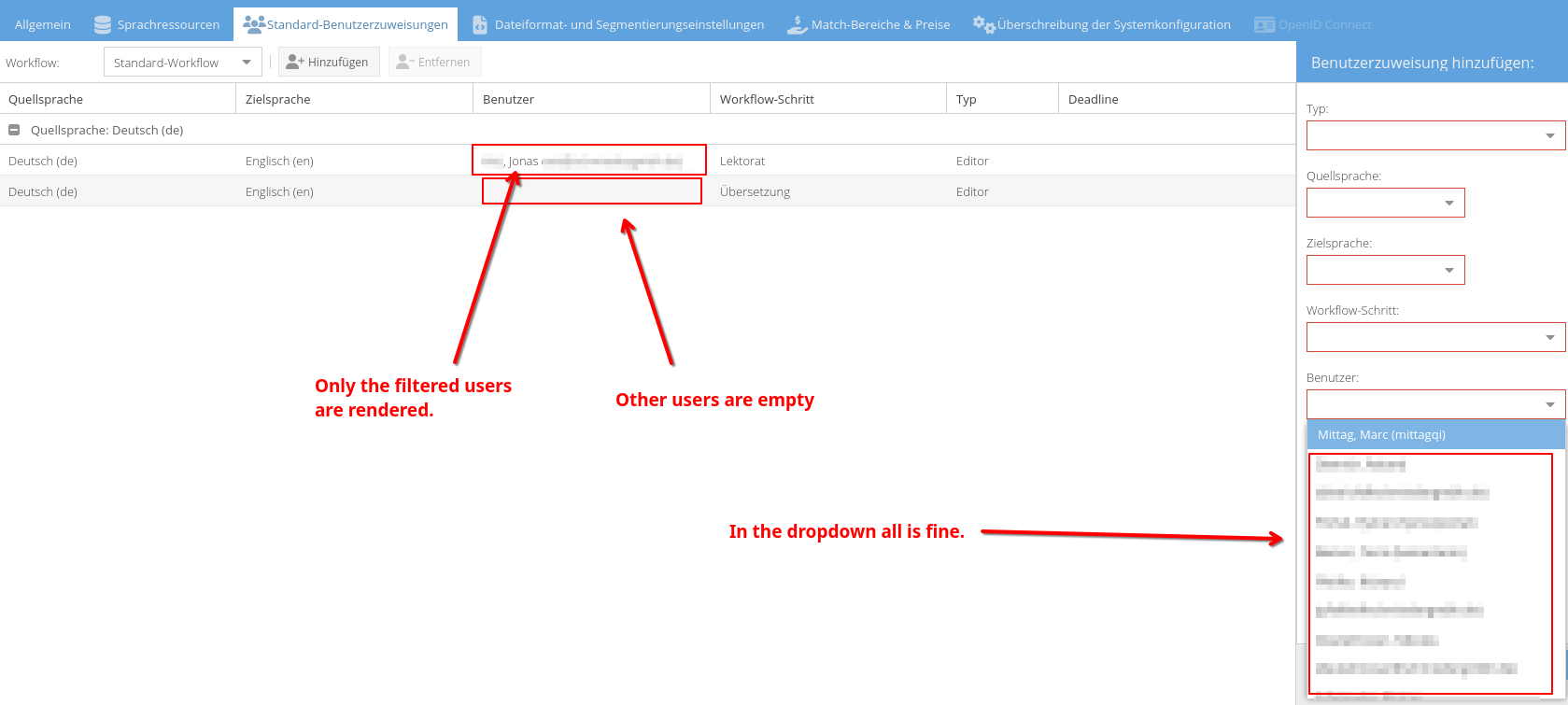This screenshot has width=1568, height=705.
Task: Click the database icon on Sprachressourcen tab
Action: tap(103, 25)
